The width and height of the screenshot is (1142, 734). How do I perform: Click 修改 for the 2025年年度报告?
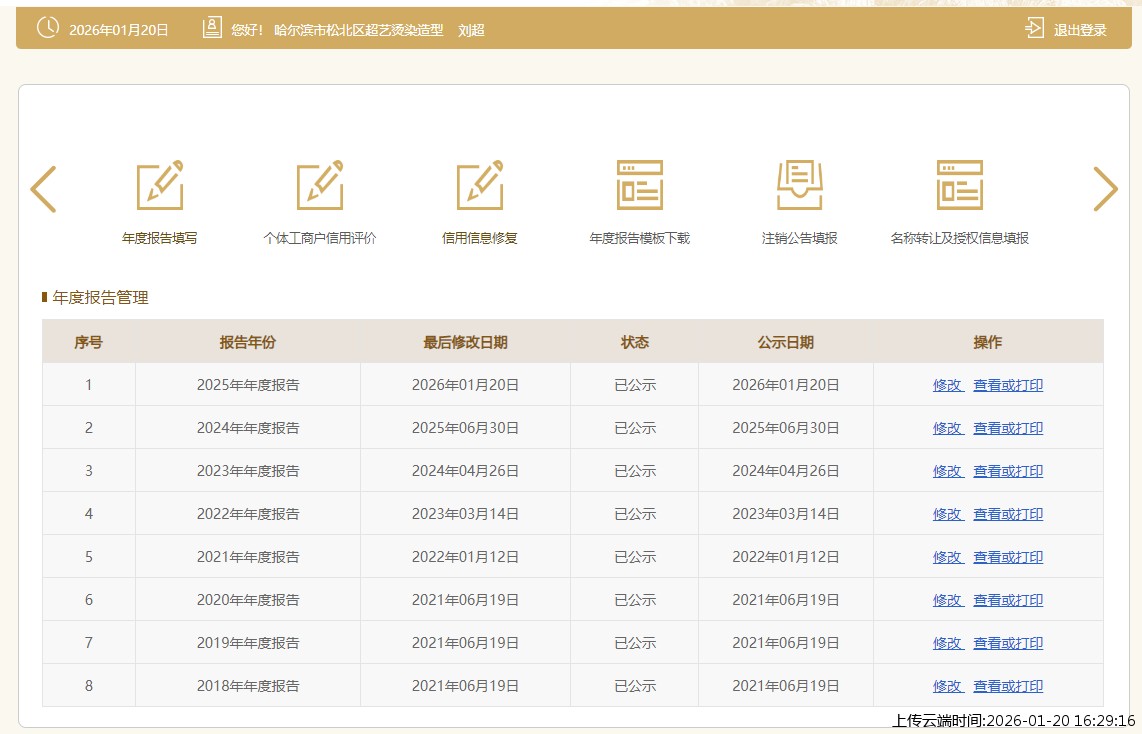[x=947, y=385]
